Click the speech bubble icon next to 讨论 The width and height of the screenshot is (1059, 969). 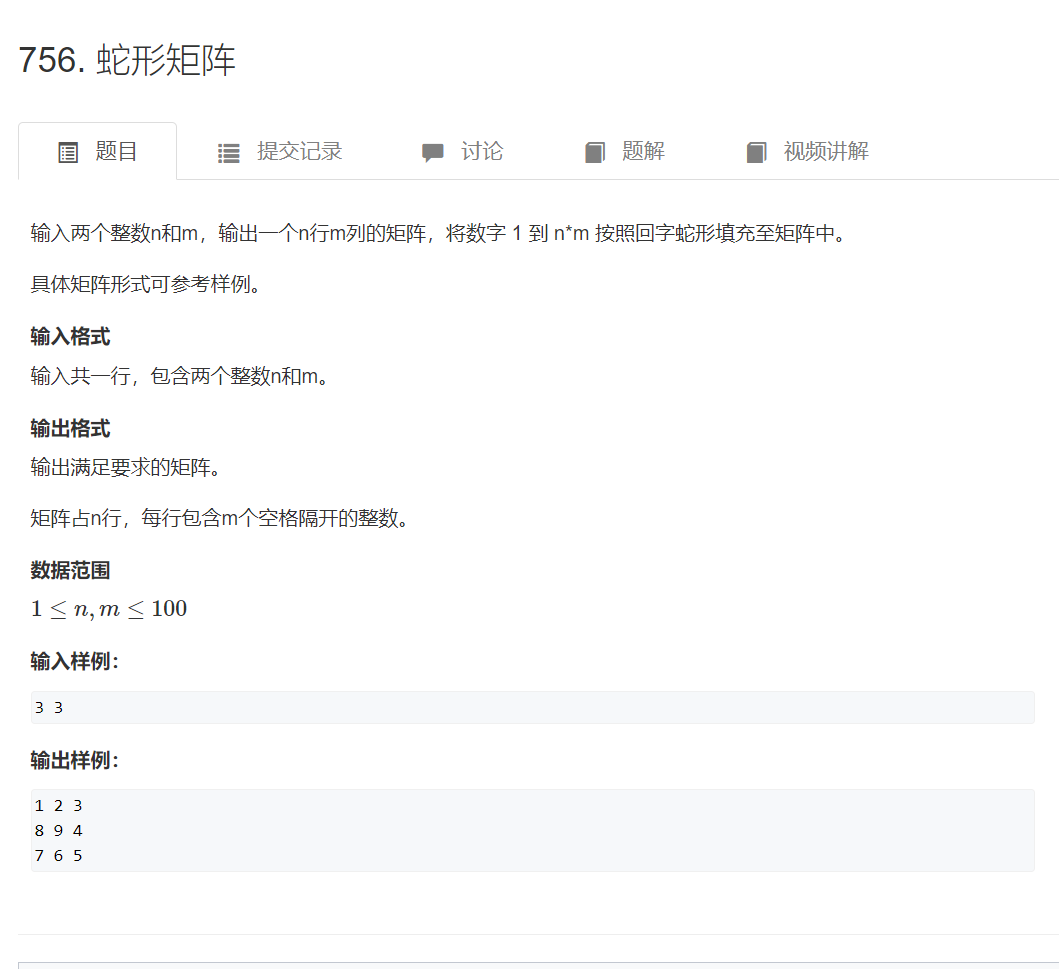point(432,151)
